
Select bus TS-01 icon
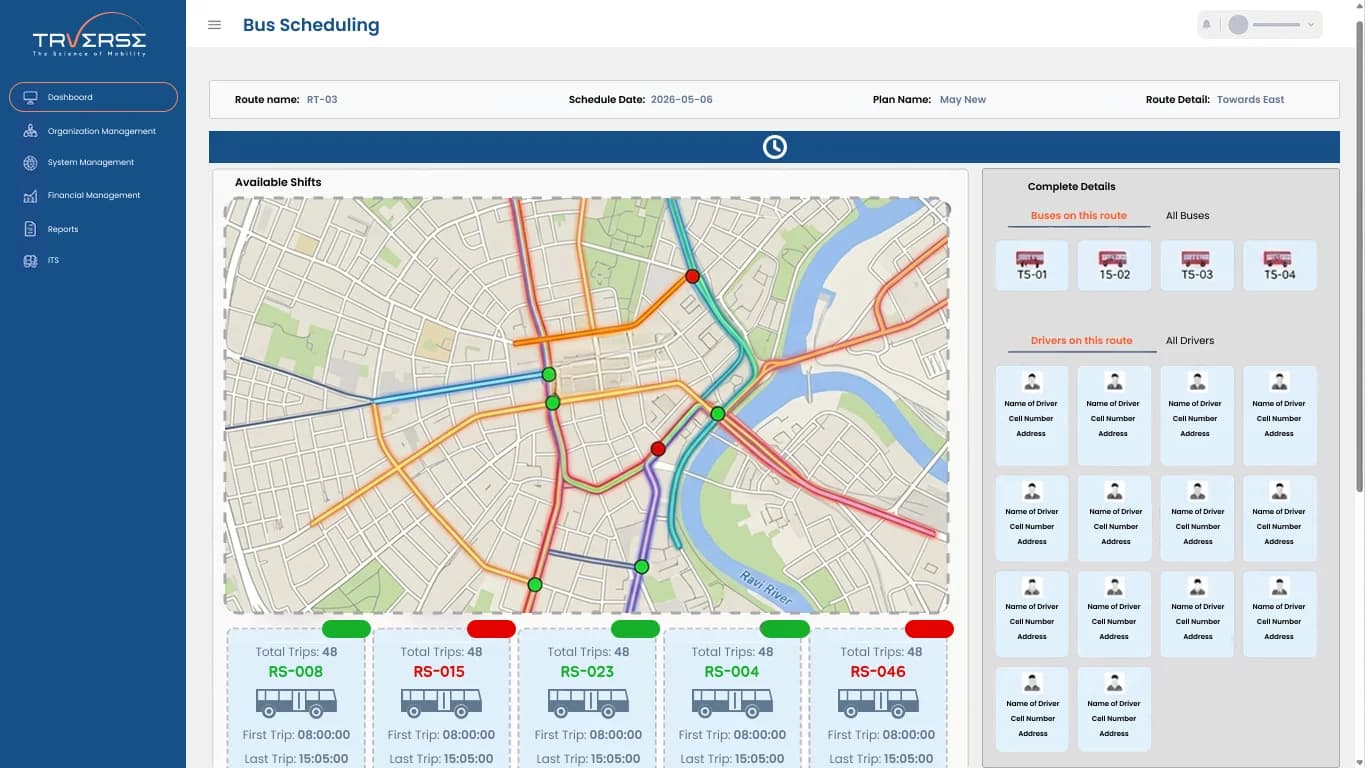(1031, 265)
